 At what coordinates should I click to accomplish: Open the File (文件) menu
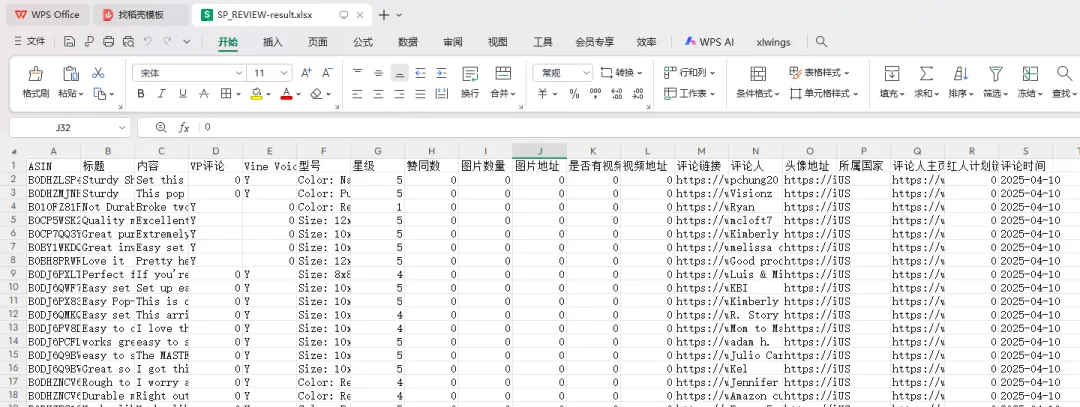(x=29, y=42)
